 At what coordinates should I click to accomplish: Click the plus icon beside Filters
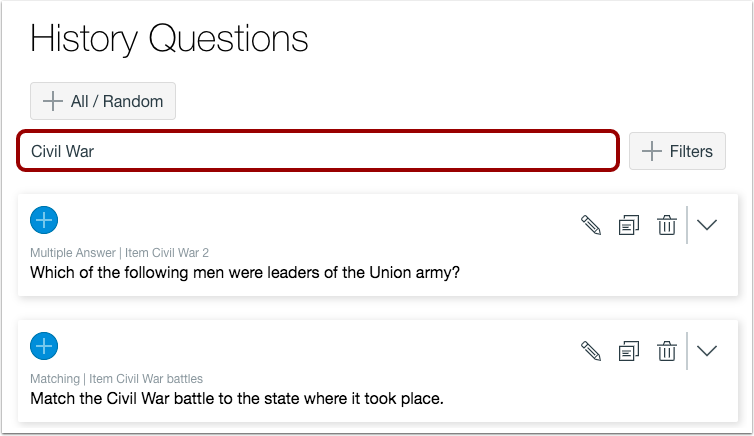652,151
